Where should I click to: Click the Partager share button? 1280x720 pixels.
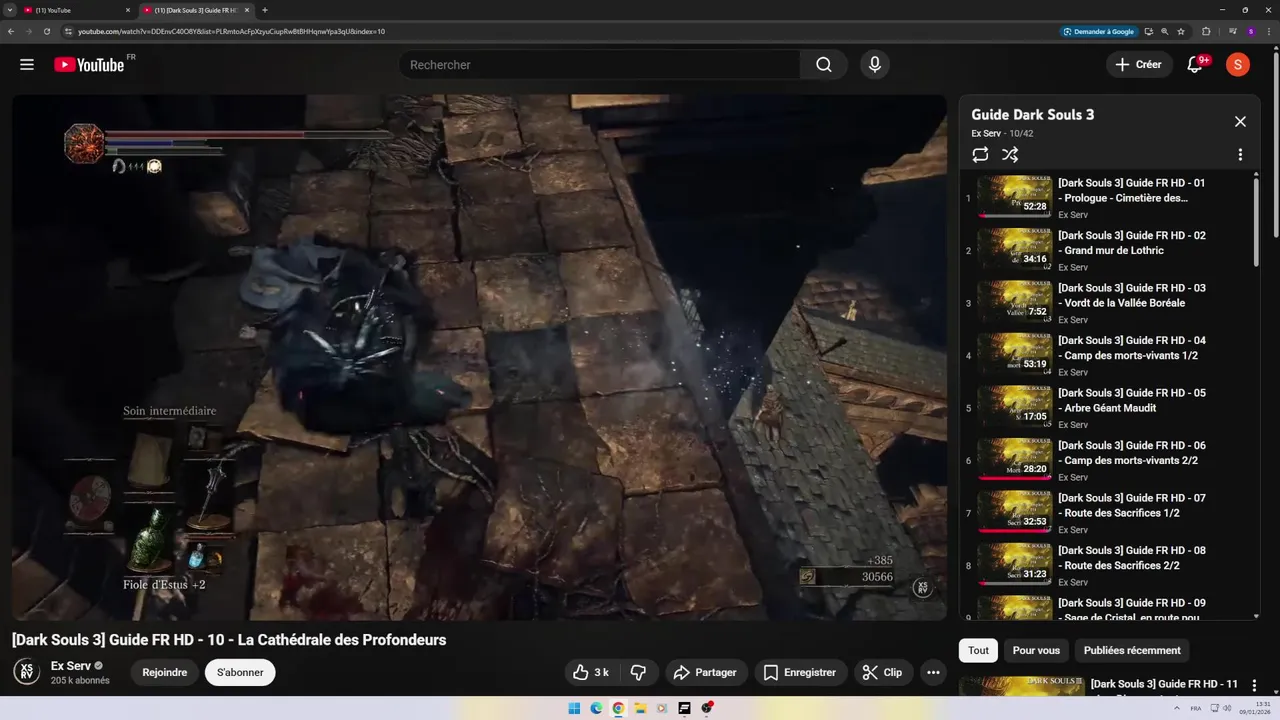pyautogui.click(x=705, y=673)
